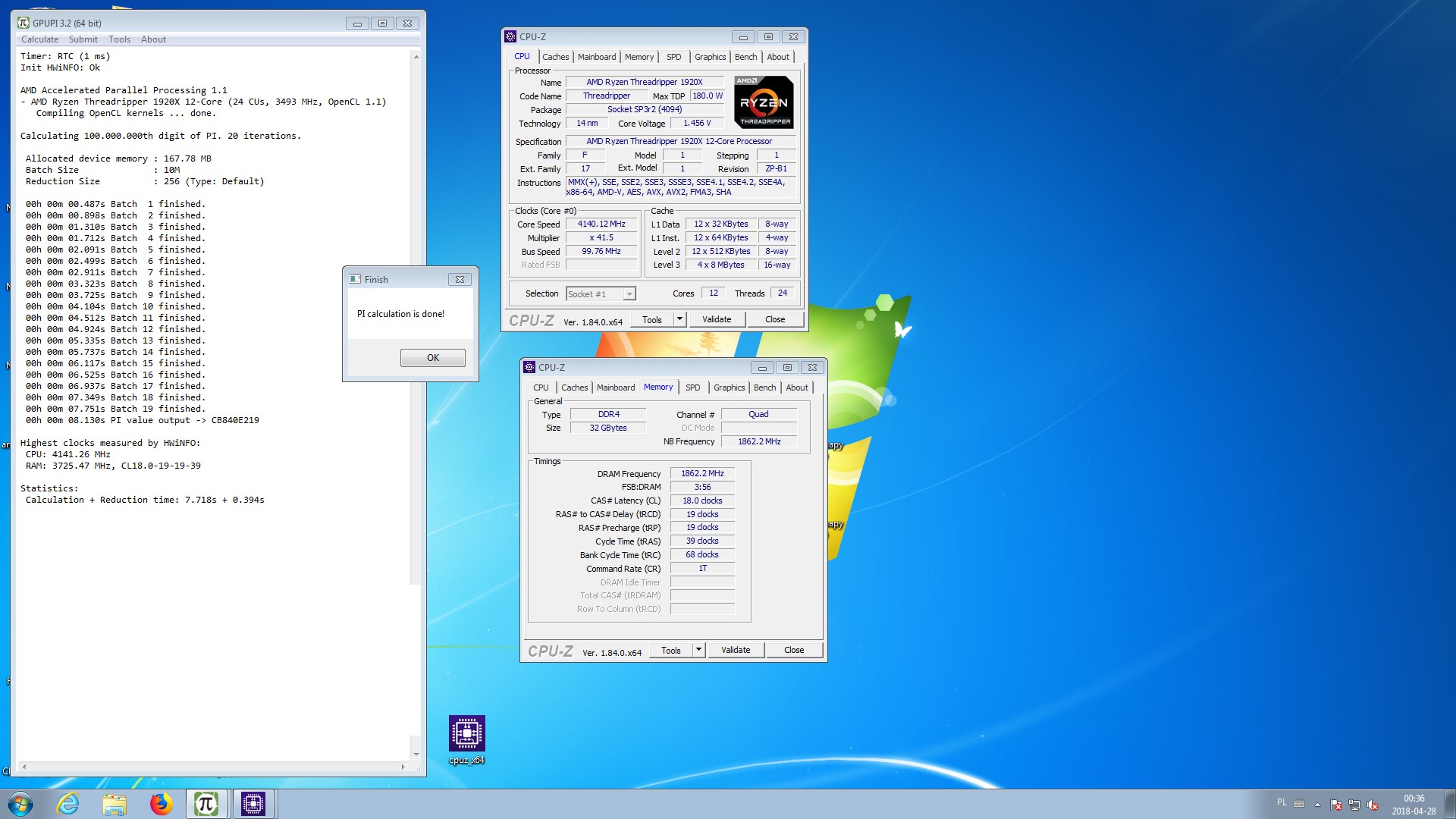This screenshot has height=819, width=1456.
Task: Open the Submit menu in GPUPI
Action: 83,39
